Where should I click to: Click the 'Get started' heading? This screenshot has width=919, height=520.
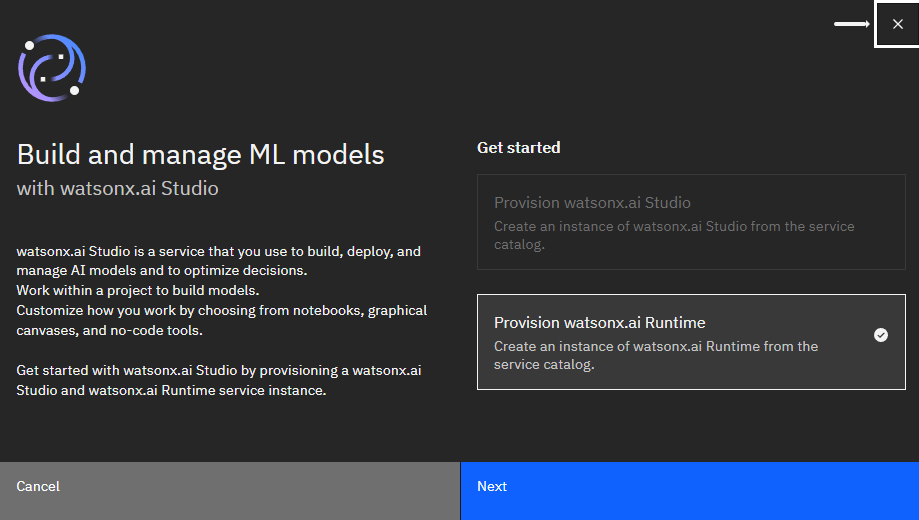point(518,148)
